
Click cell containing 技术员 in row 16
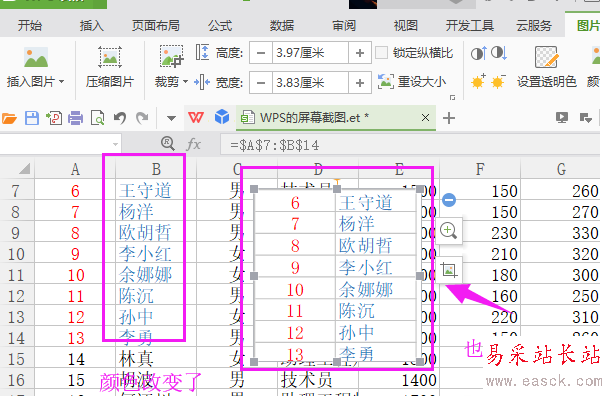coord(318,380)
